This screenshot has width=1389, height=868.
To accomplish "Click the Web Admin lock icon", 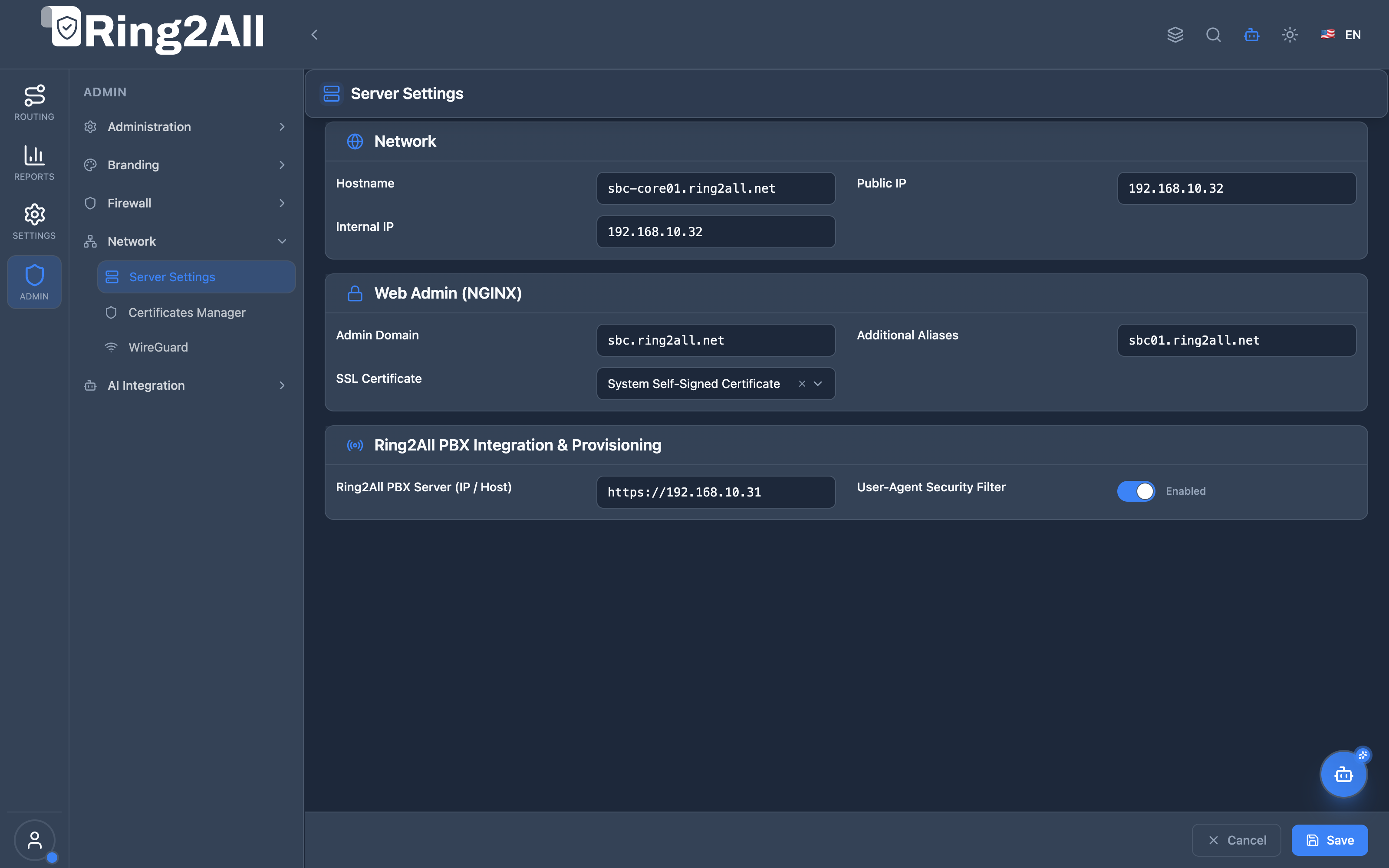I will point(355,293).
